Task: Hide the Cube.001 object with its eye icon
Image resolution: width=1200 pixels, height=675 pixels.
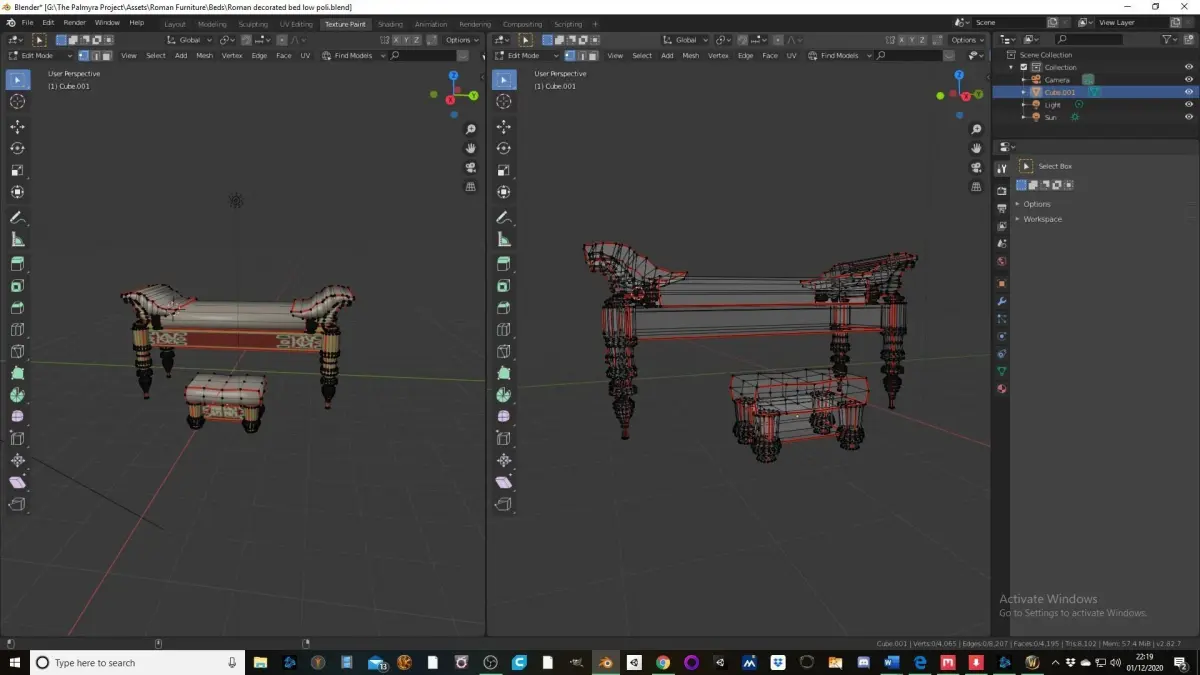Action: 1189,92
